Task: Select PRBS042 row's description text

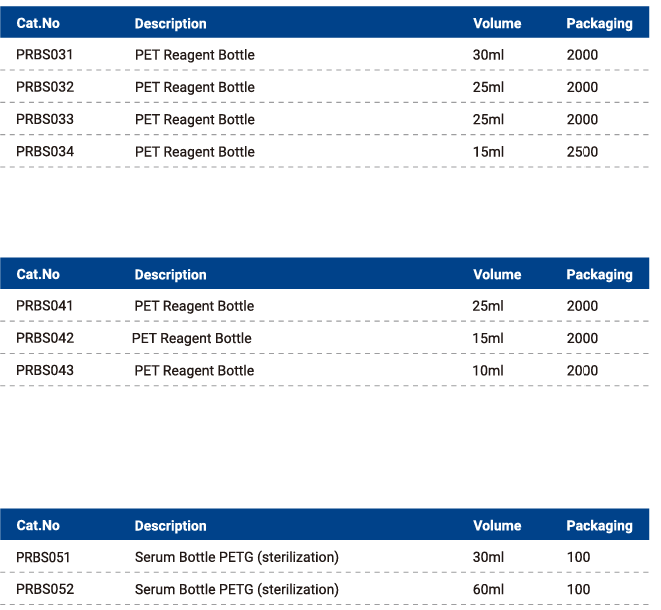Action: [x=192, y=338]
